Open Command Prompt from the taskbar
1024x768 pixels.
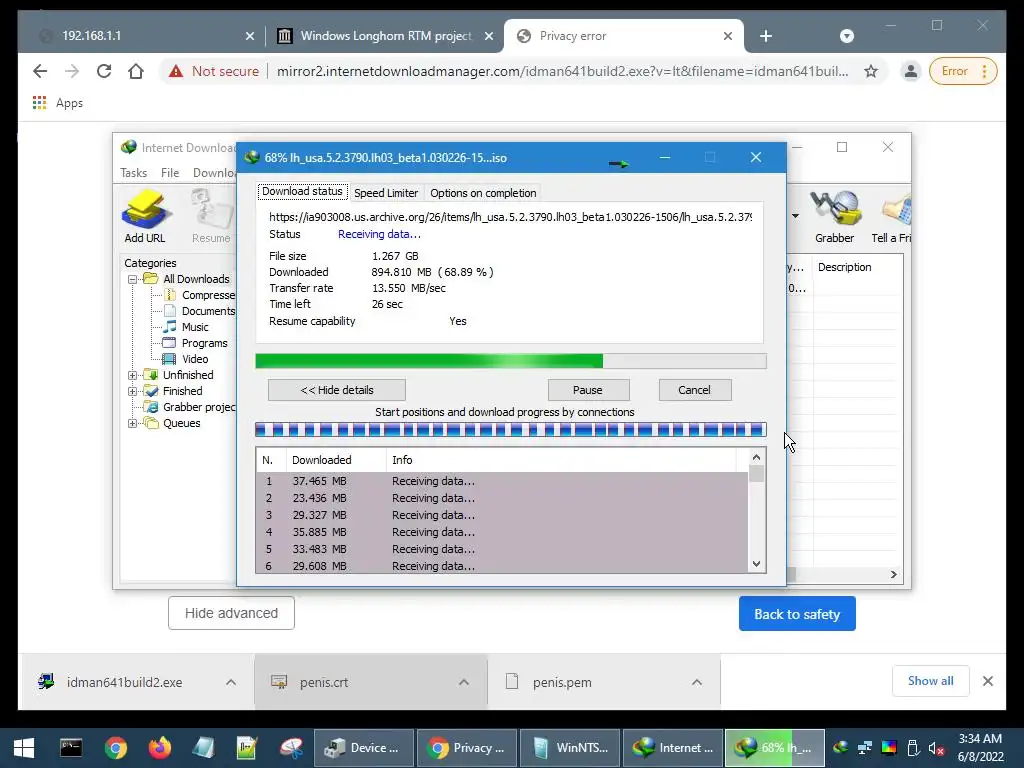(71, 748)
